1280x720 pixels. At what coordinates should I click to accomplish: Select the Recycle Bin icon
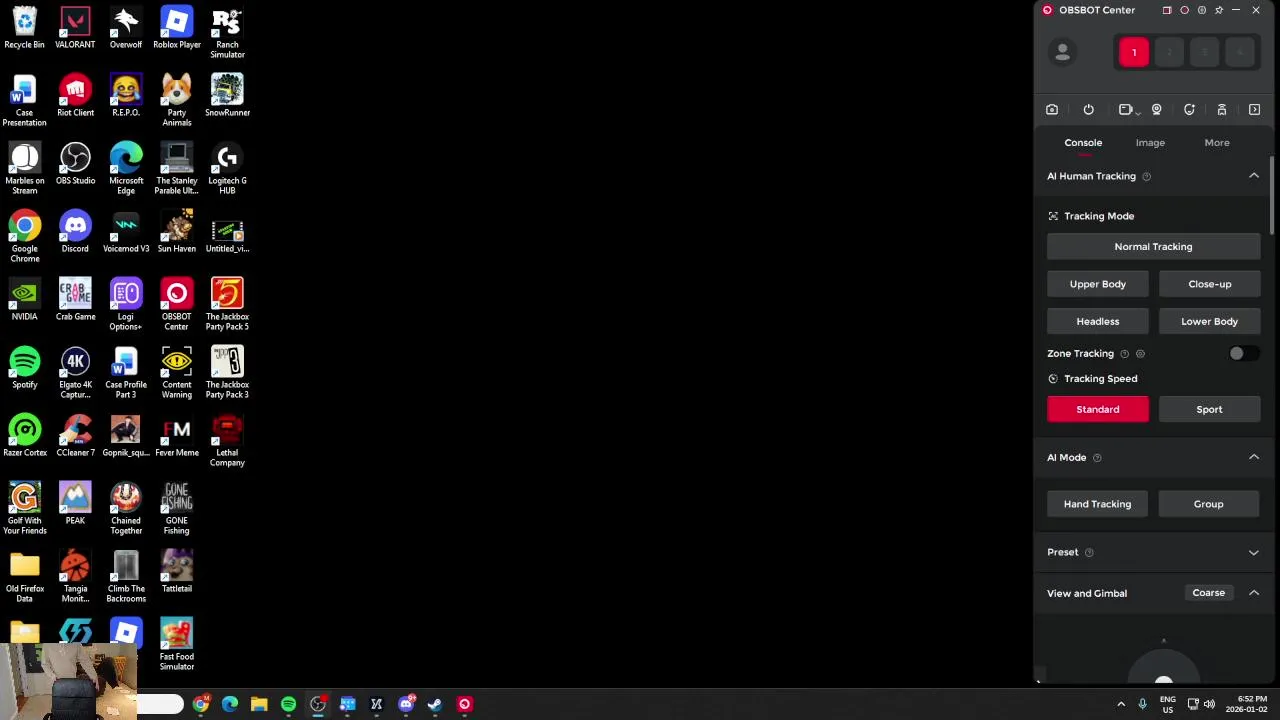pos(24,28)
